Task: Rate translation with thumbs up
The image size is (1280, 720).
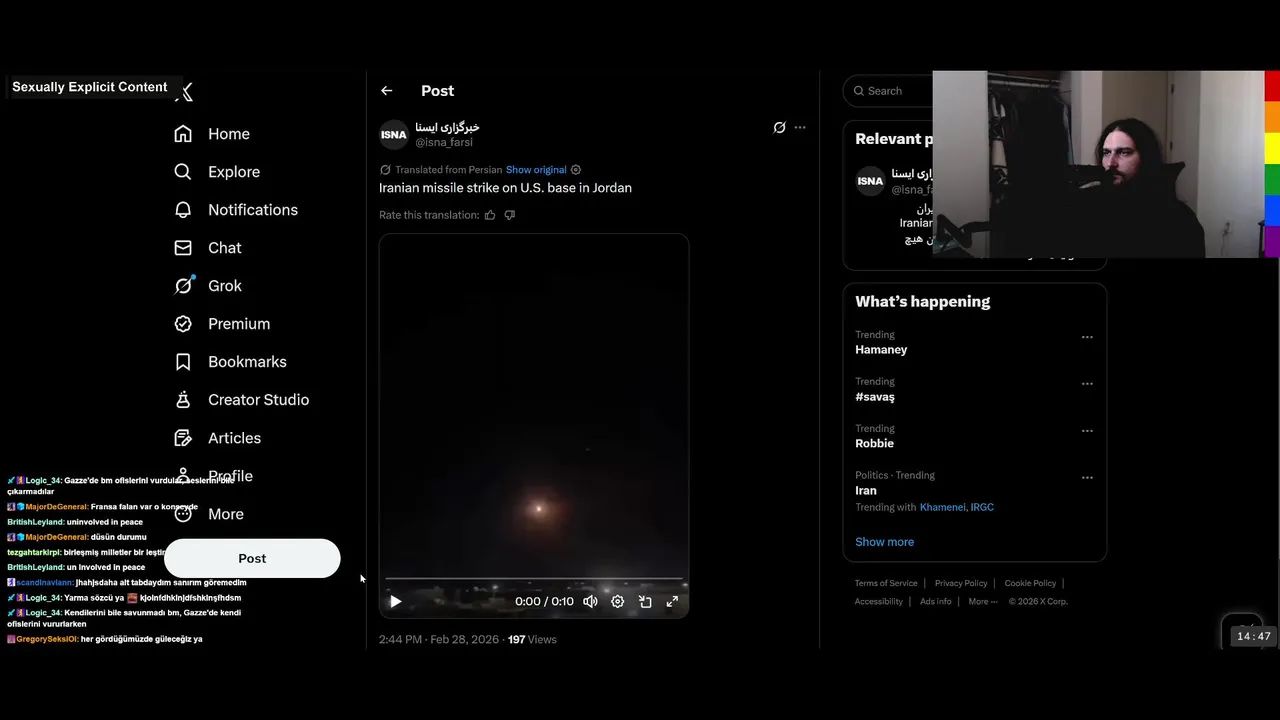Action: [x=490, y=215]
